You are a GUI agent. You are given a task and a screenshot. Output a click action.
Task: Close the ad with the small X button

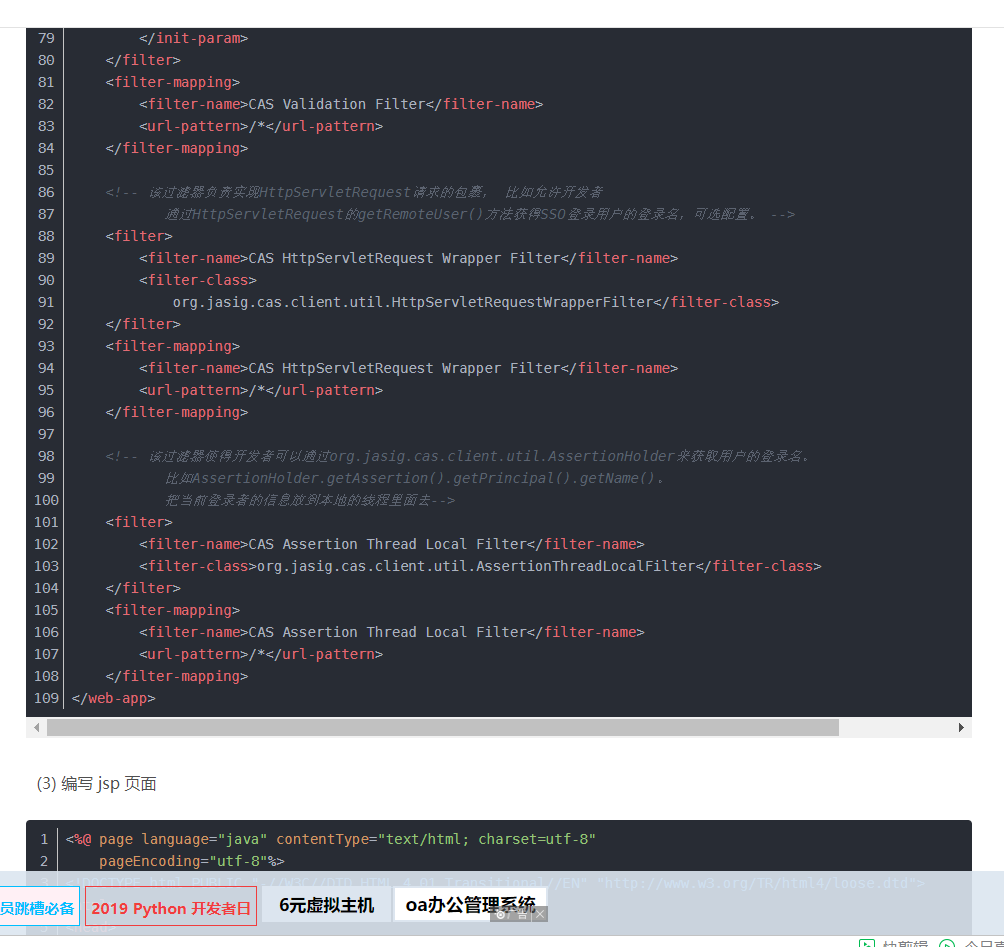[540, 914]
